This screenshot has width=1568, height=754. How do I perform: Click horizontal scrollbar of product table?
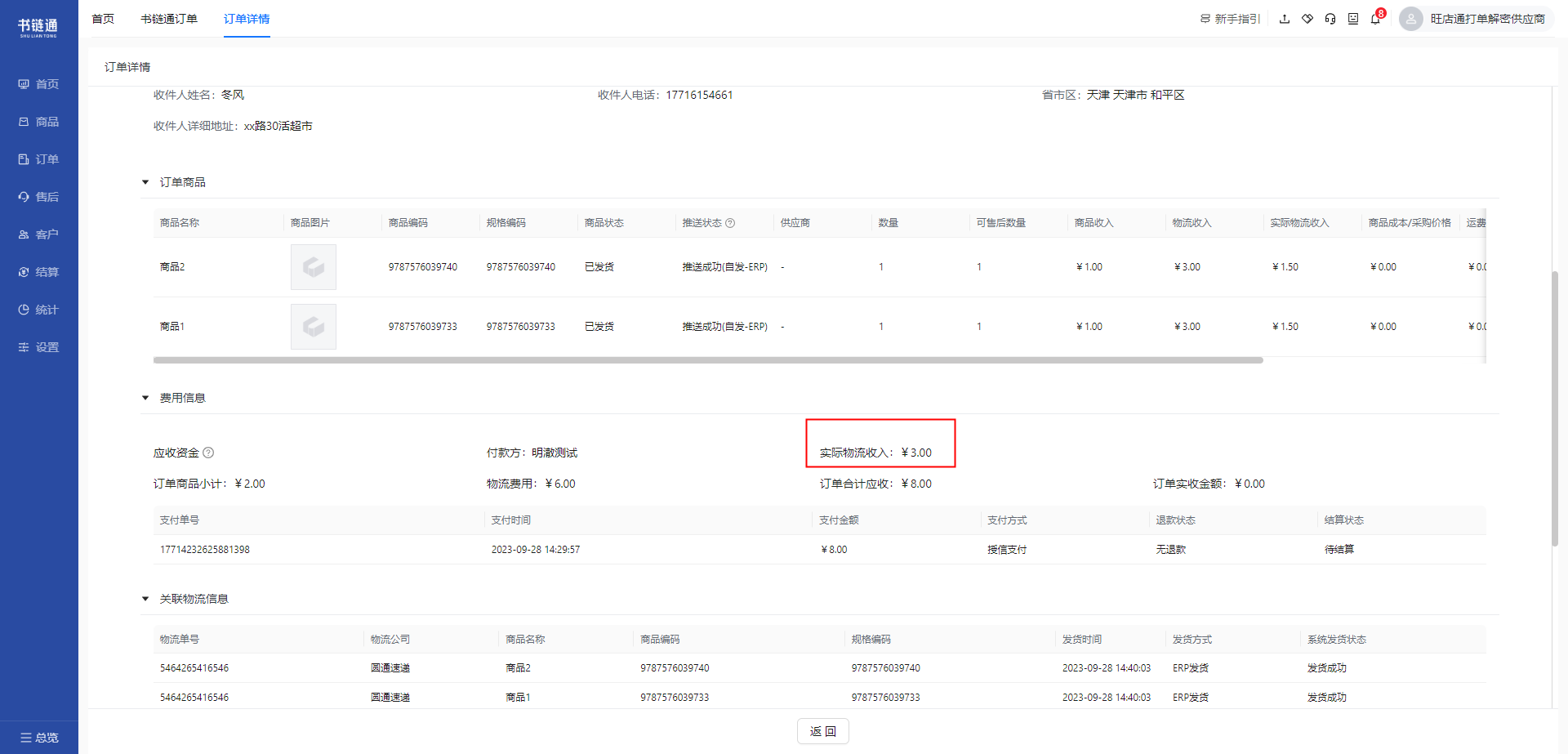(x=708, y=360)
